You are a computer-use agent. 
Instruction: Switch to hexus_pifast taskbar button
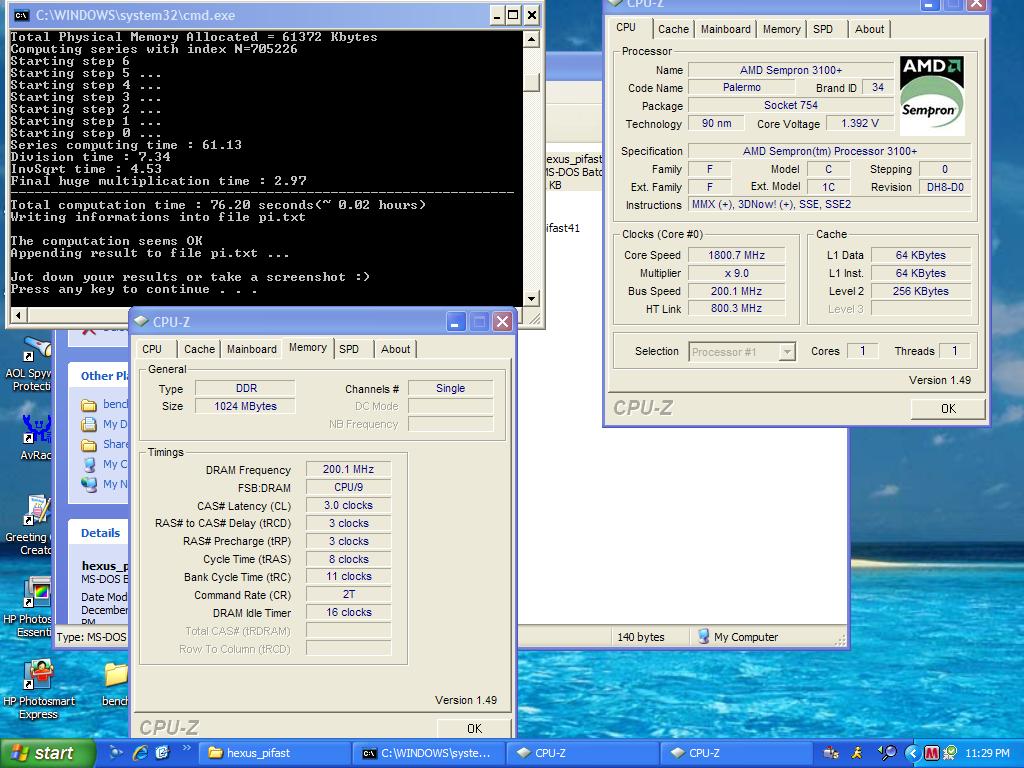274,753
